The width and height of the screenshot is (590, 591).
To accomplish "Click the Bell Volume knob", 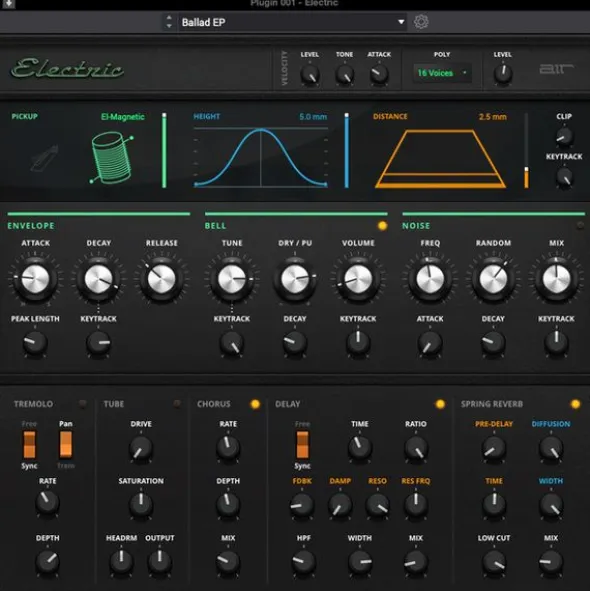I will click(358, 279).
